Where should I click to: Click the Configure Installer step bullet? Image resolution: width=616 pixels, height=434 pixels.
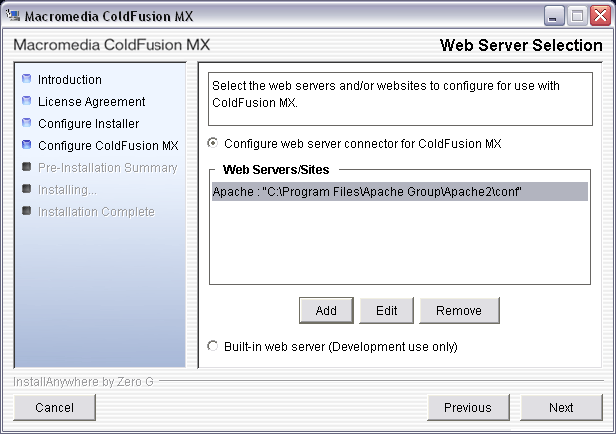[x=27, y=123]
